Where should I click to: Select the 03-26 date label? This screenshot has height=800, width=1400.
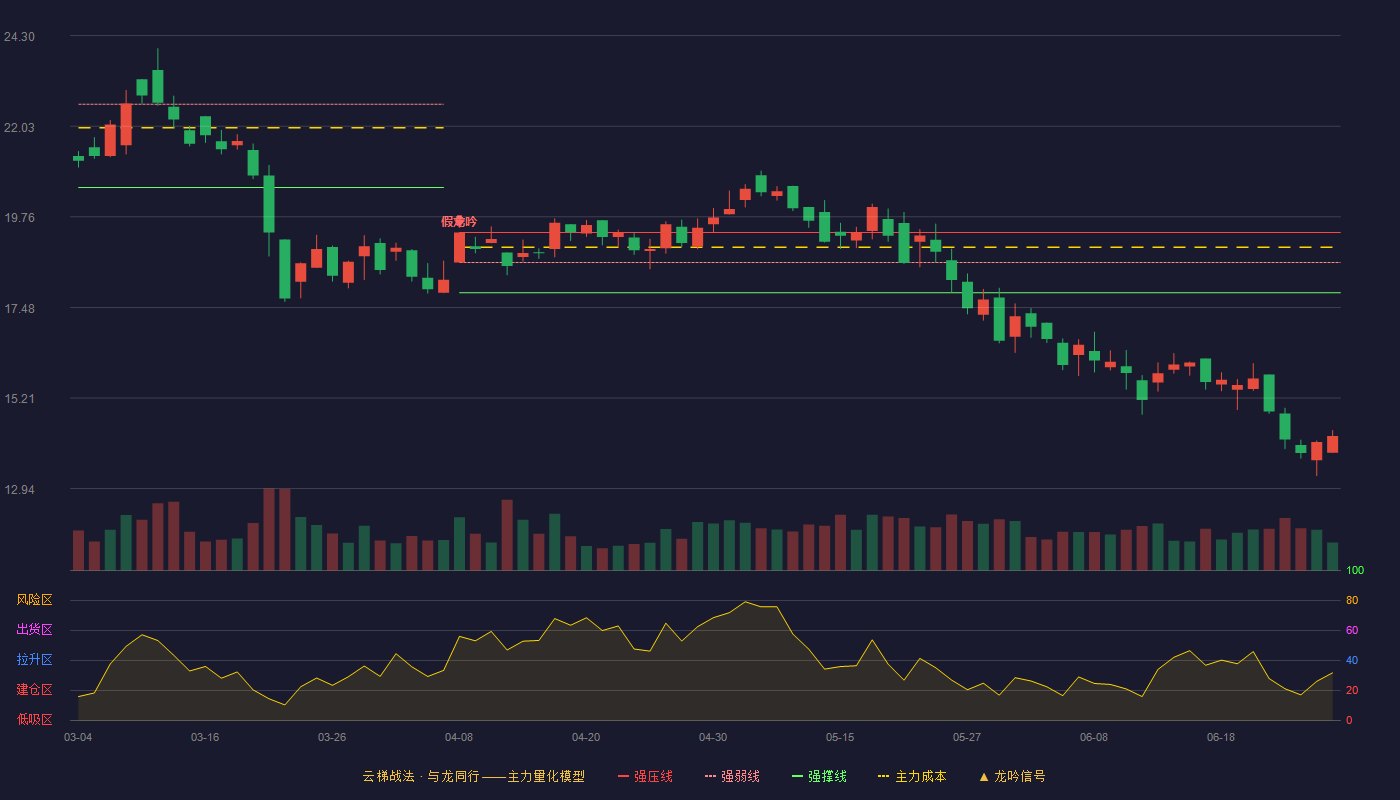[332, 737]
